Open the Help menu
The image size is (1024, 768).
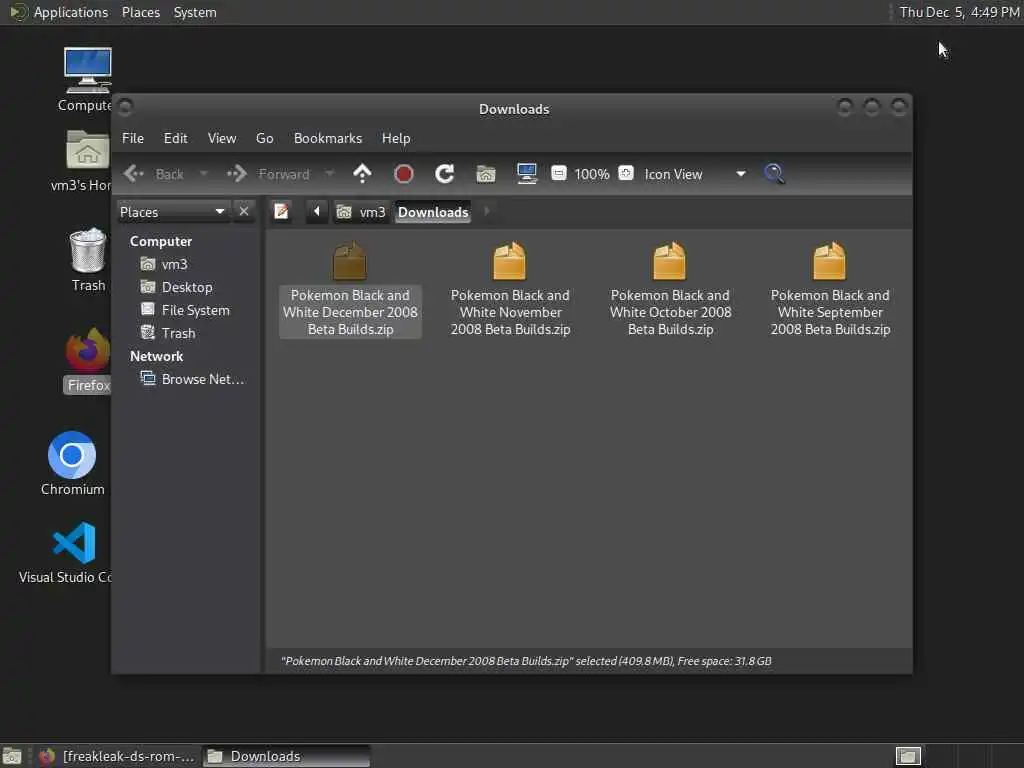pos(396,138)
